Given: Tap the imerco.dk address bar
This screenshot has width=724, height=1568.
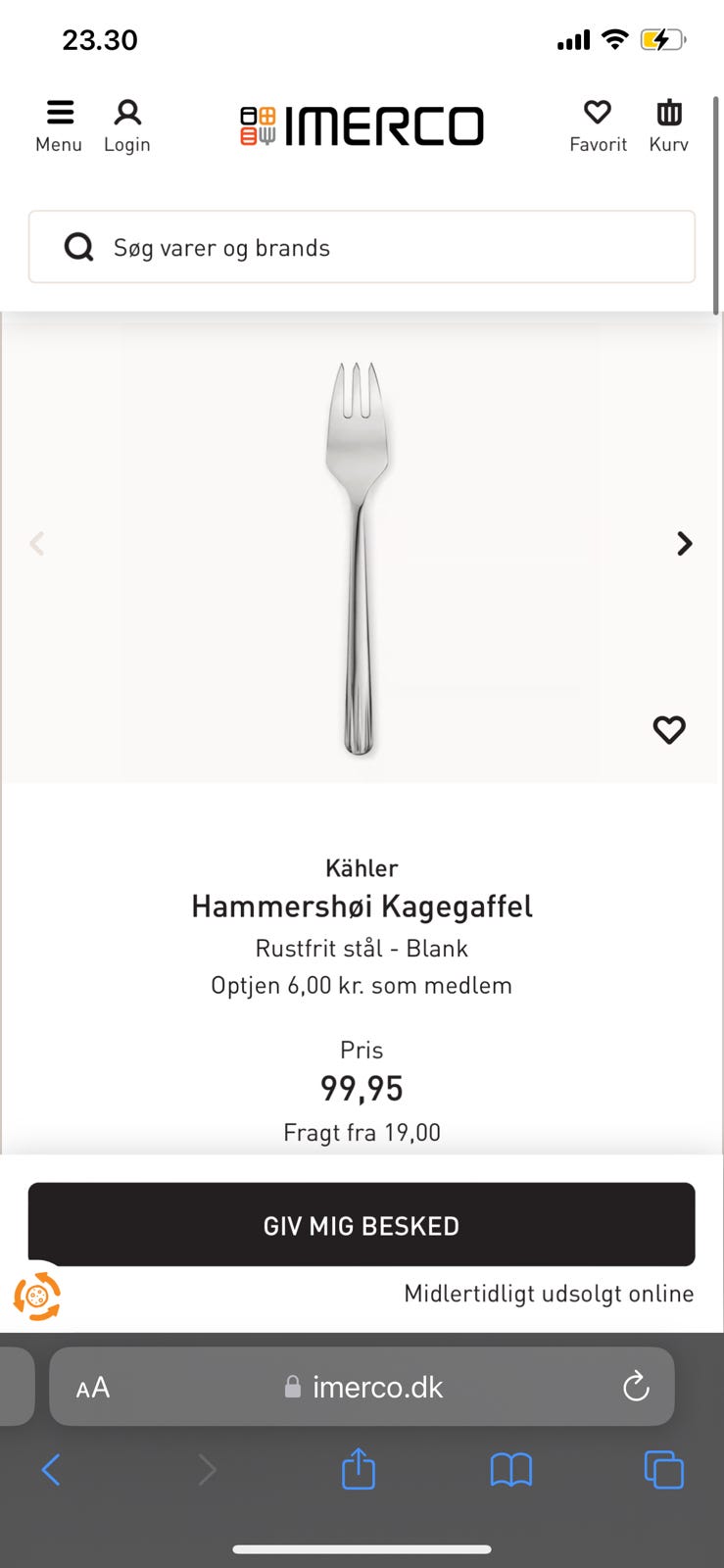Looking at the screenshot, I should click(x=364, y=1387).
